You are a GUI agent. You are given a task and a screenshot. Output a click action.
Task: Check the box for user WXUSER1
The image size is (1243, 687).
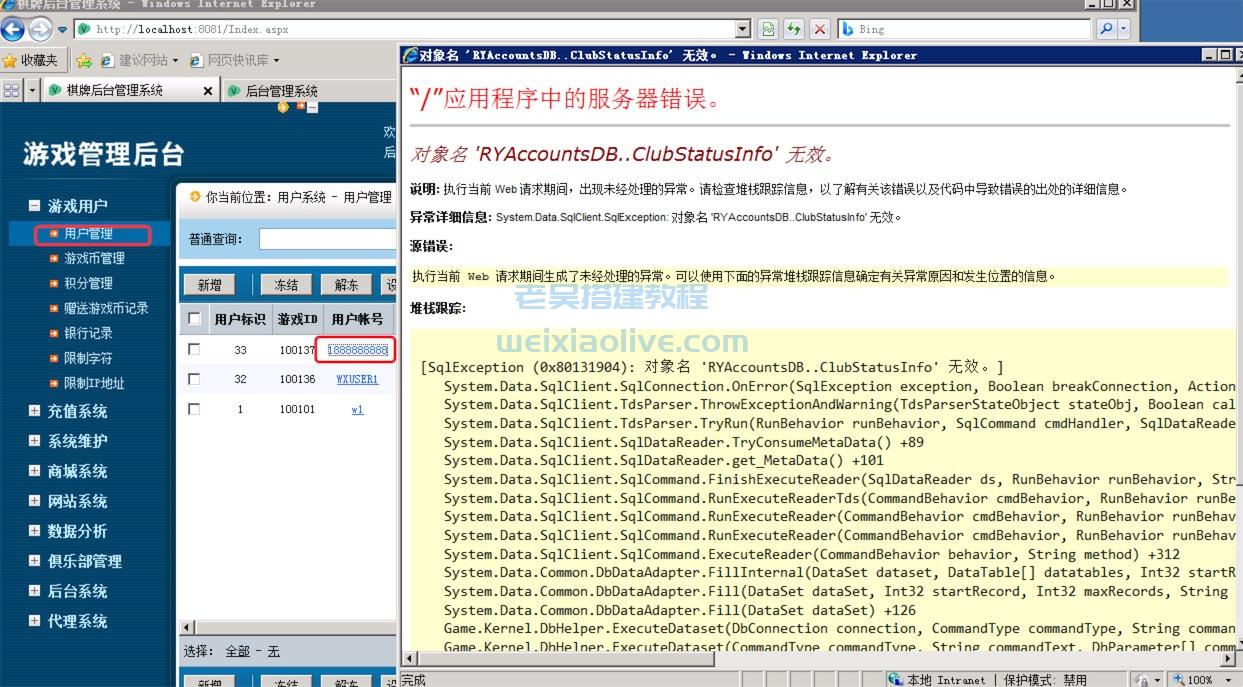tap(194, 379)
